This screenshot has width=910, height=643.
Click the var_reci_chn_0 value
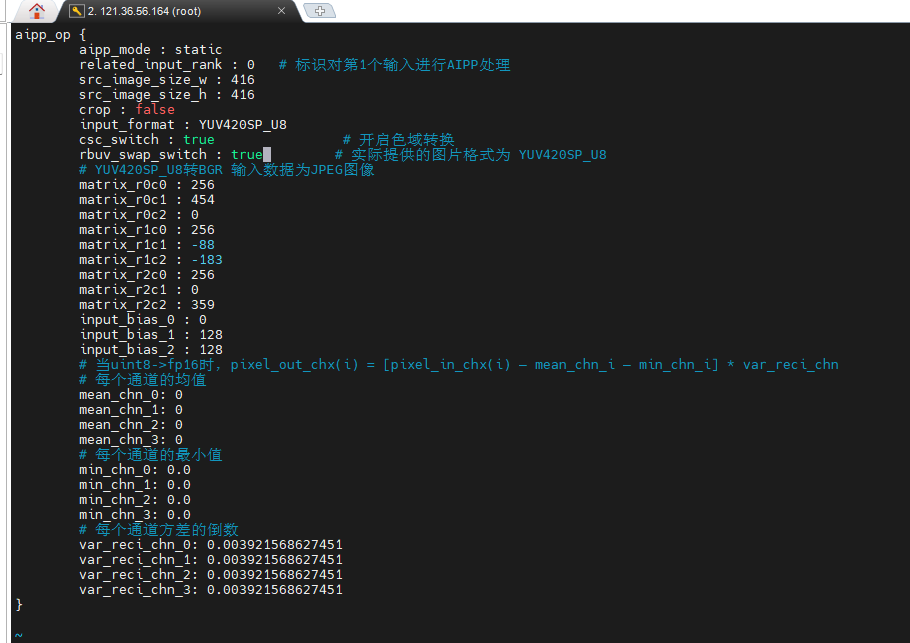(274, 545)
